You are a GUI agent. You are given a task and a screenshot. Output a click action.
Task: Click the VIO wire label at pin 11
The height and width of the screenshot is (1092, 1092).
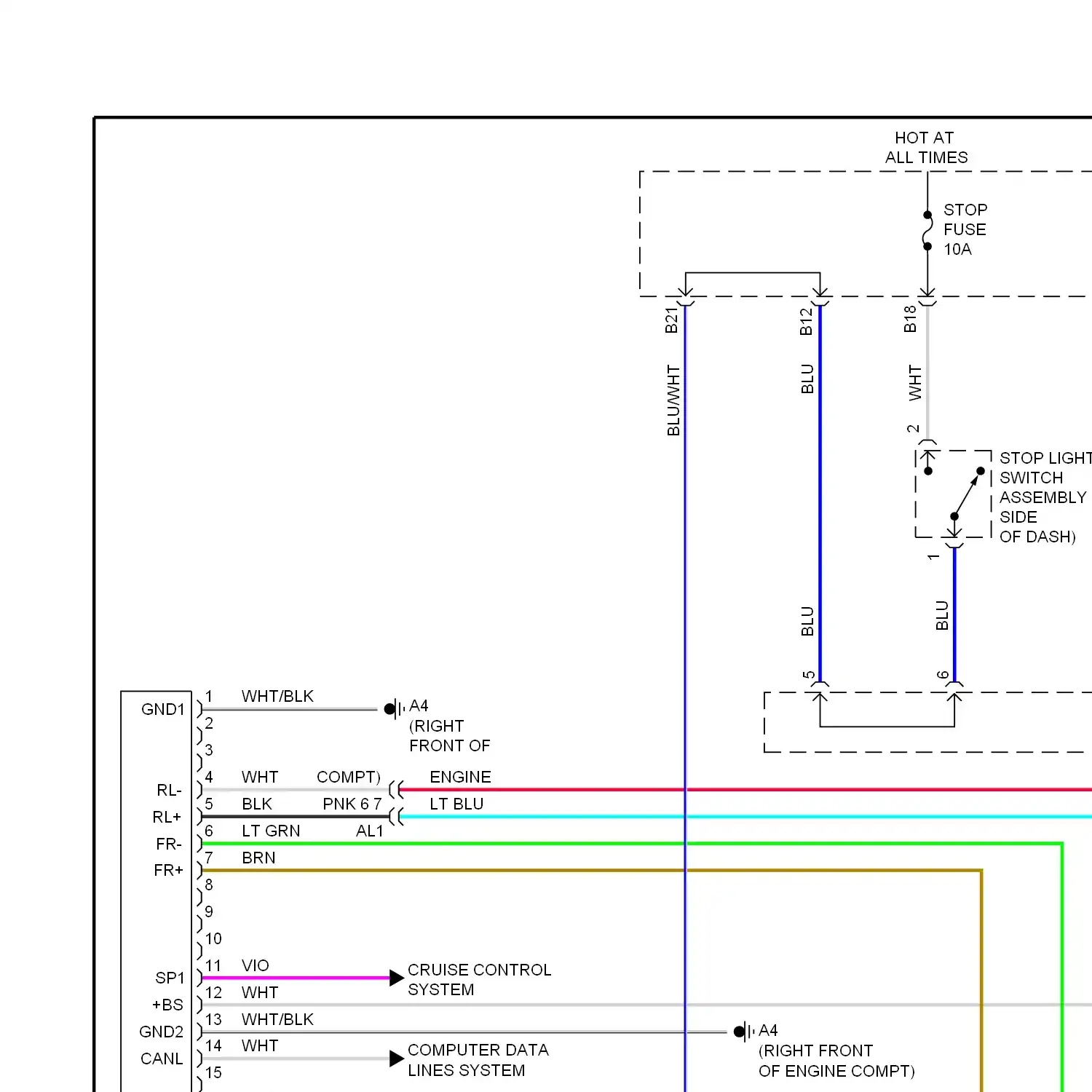[x=256, y=965]
